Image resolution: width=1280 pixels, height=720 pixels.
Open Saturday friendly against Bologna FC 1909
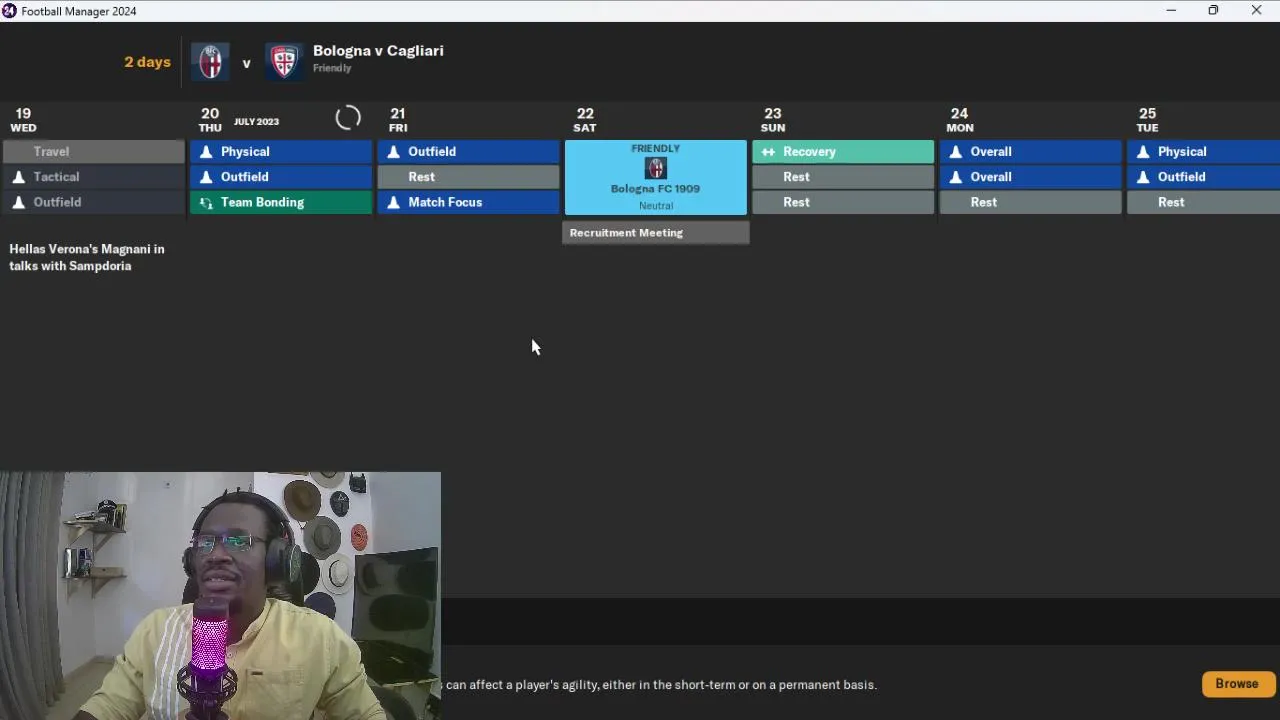[655, 177]
